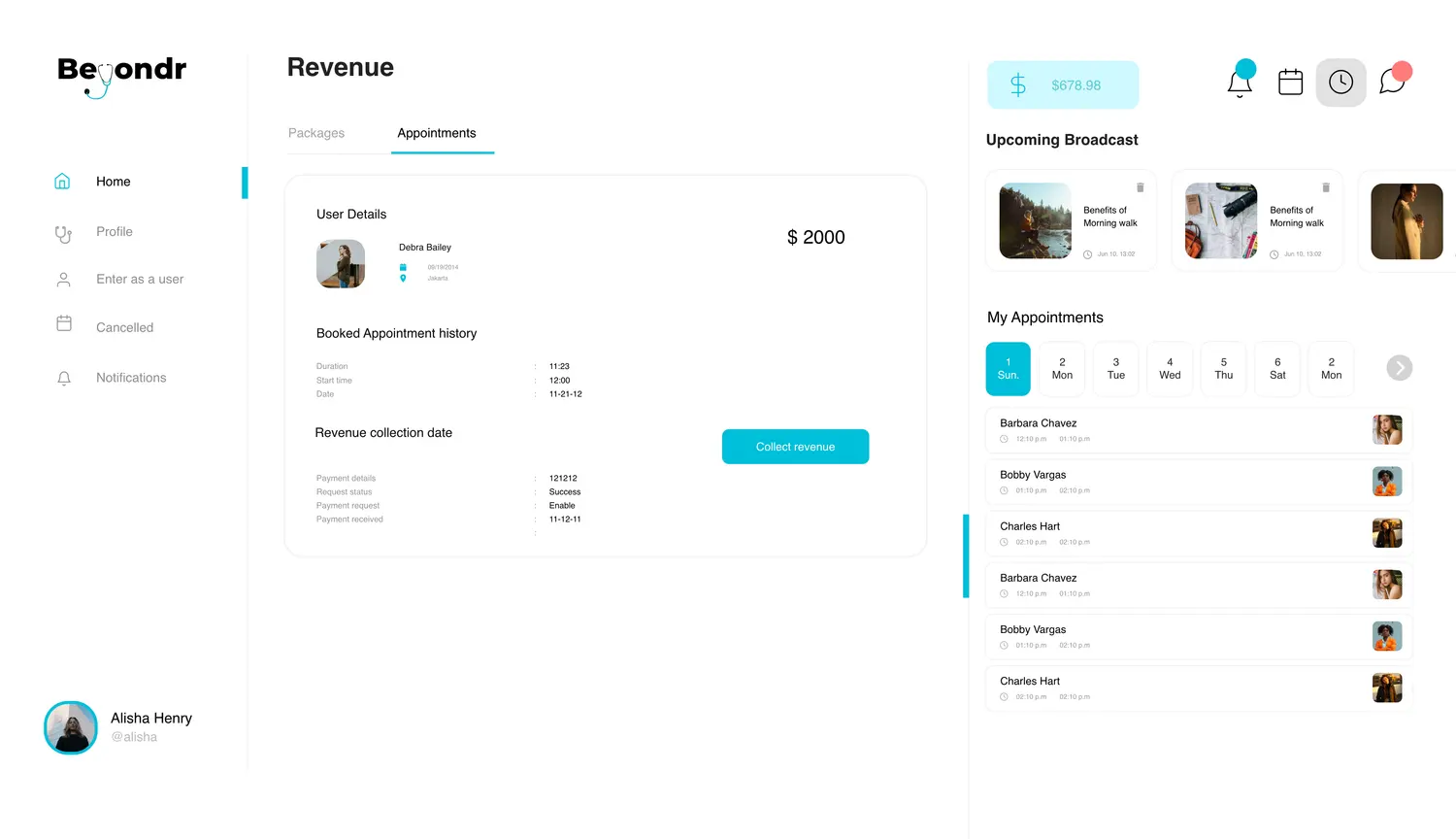Click the Home house icon in sidebar
Image resolution: width=1456 pixels, height=839 pixels.
point(62,181)
